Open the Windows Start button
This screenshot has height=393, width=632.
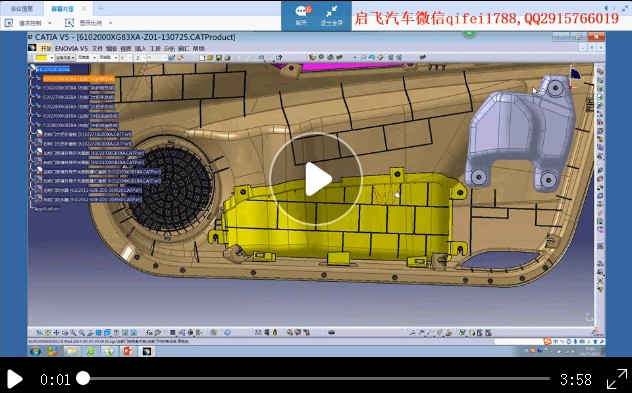(35, 351)
